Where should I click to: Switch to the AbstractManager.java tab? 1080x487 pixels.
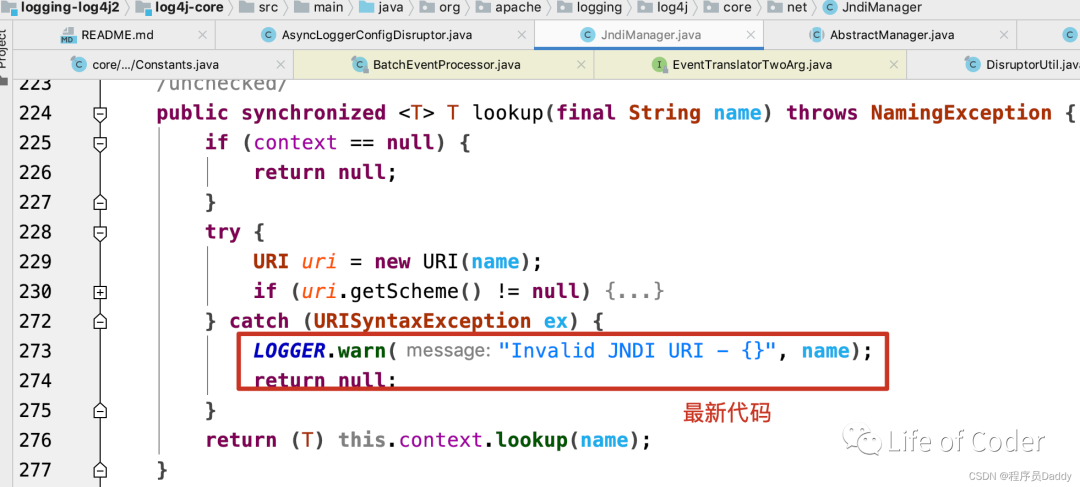892,35
